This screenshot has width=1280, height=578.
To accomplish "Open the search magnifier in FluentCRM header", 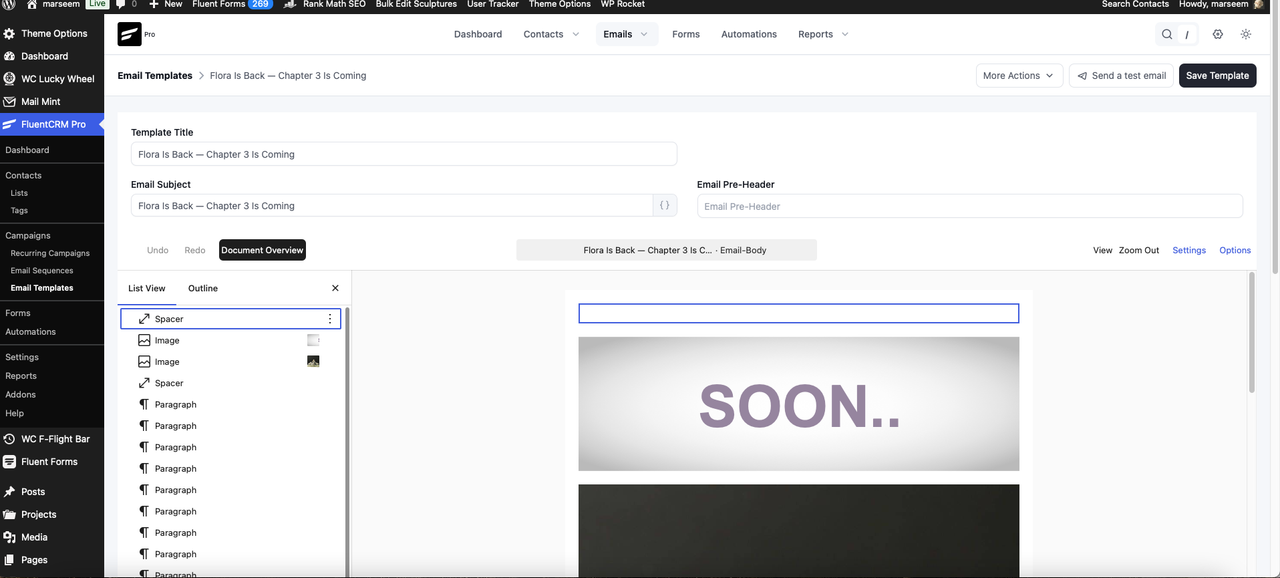I will 1167,34.
